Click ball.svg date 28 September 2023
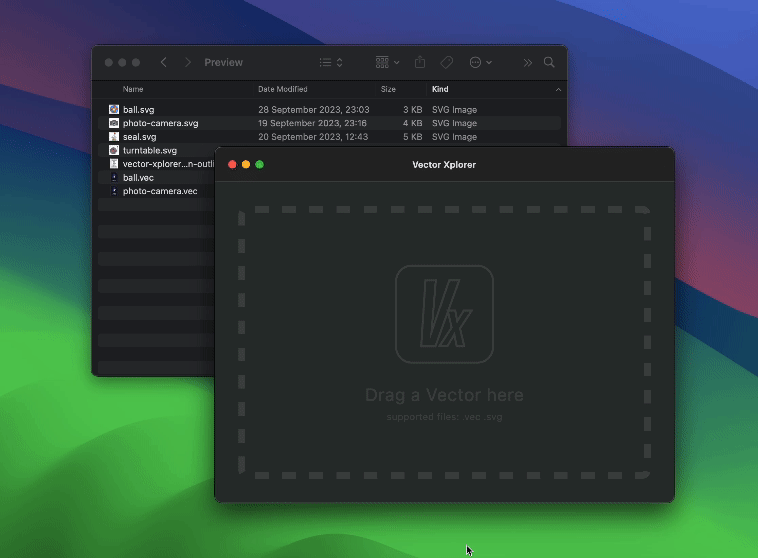This screenshot has width=758, height=558. point(314,110)
